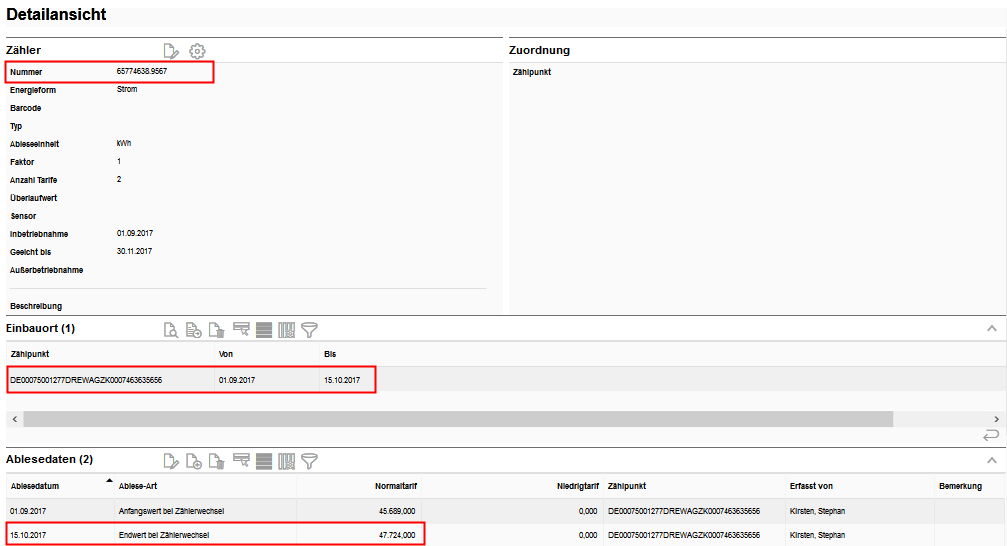Viewport: 1007px width, 546px height.
Task: Sort by the Ablesedatum column header
Action: tap(36, 487)
